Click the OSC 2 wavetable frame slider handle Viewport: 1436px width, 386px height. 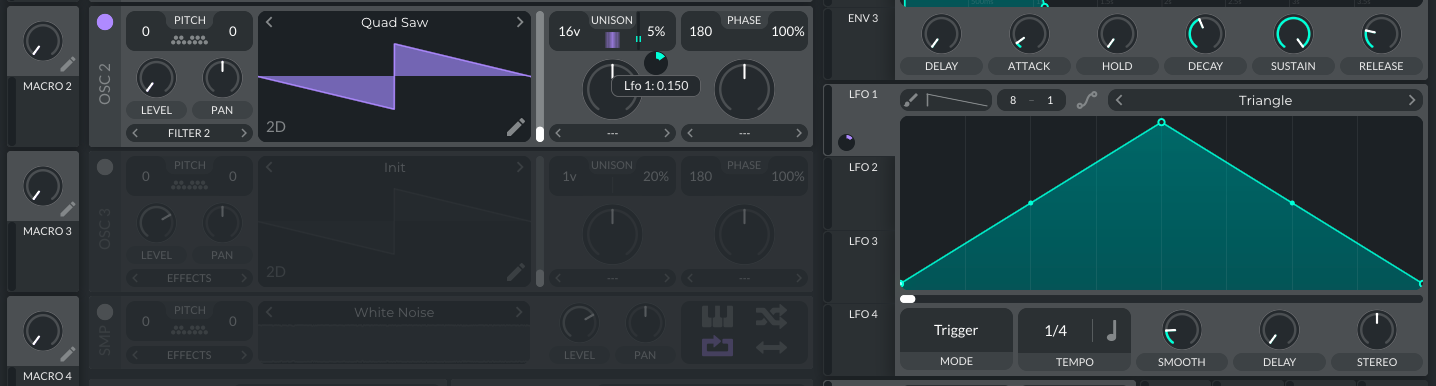[540, 134]
